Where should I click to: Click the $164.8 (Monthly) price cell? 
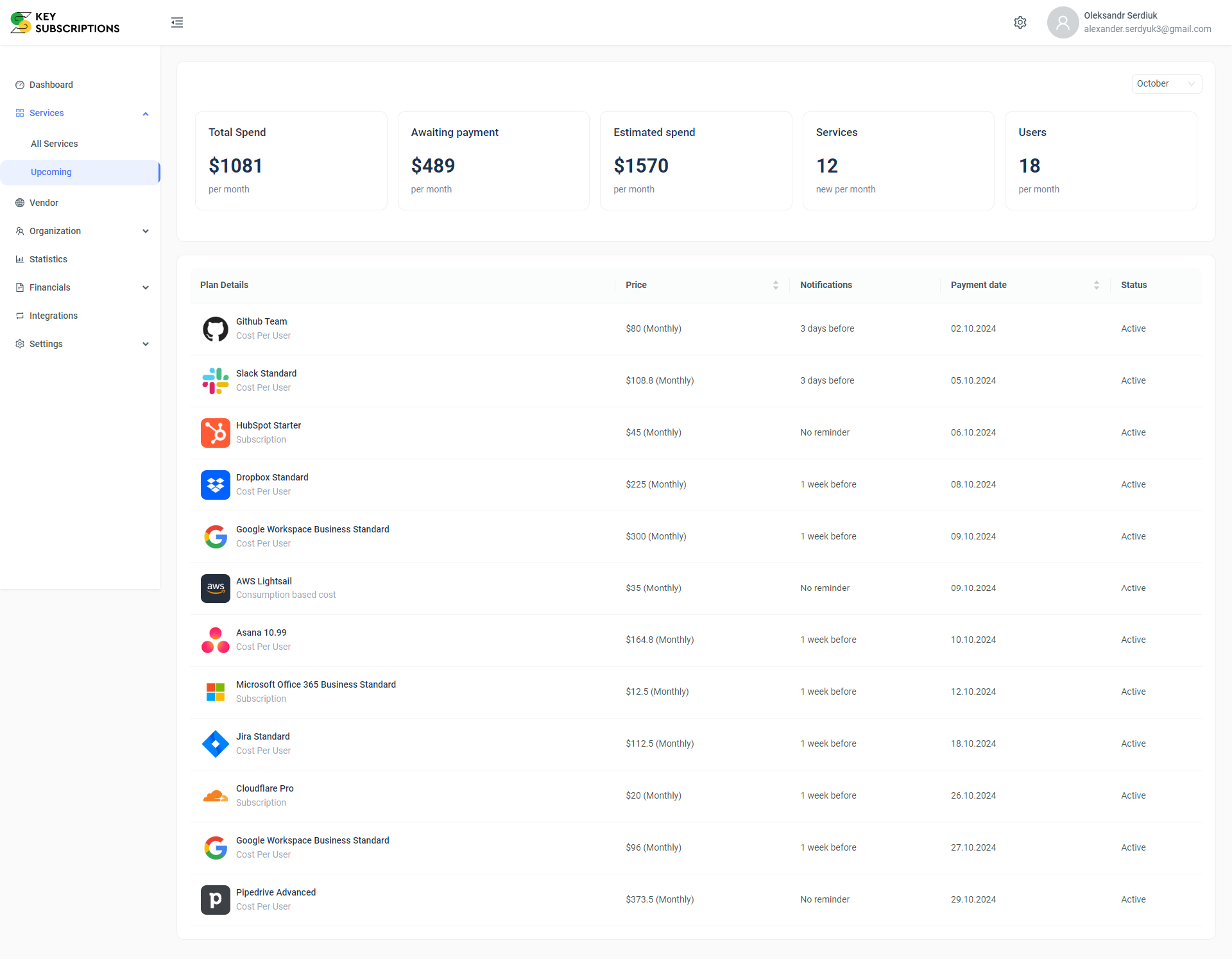coord(660,640)
